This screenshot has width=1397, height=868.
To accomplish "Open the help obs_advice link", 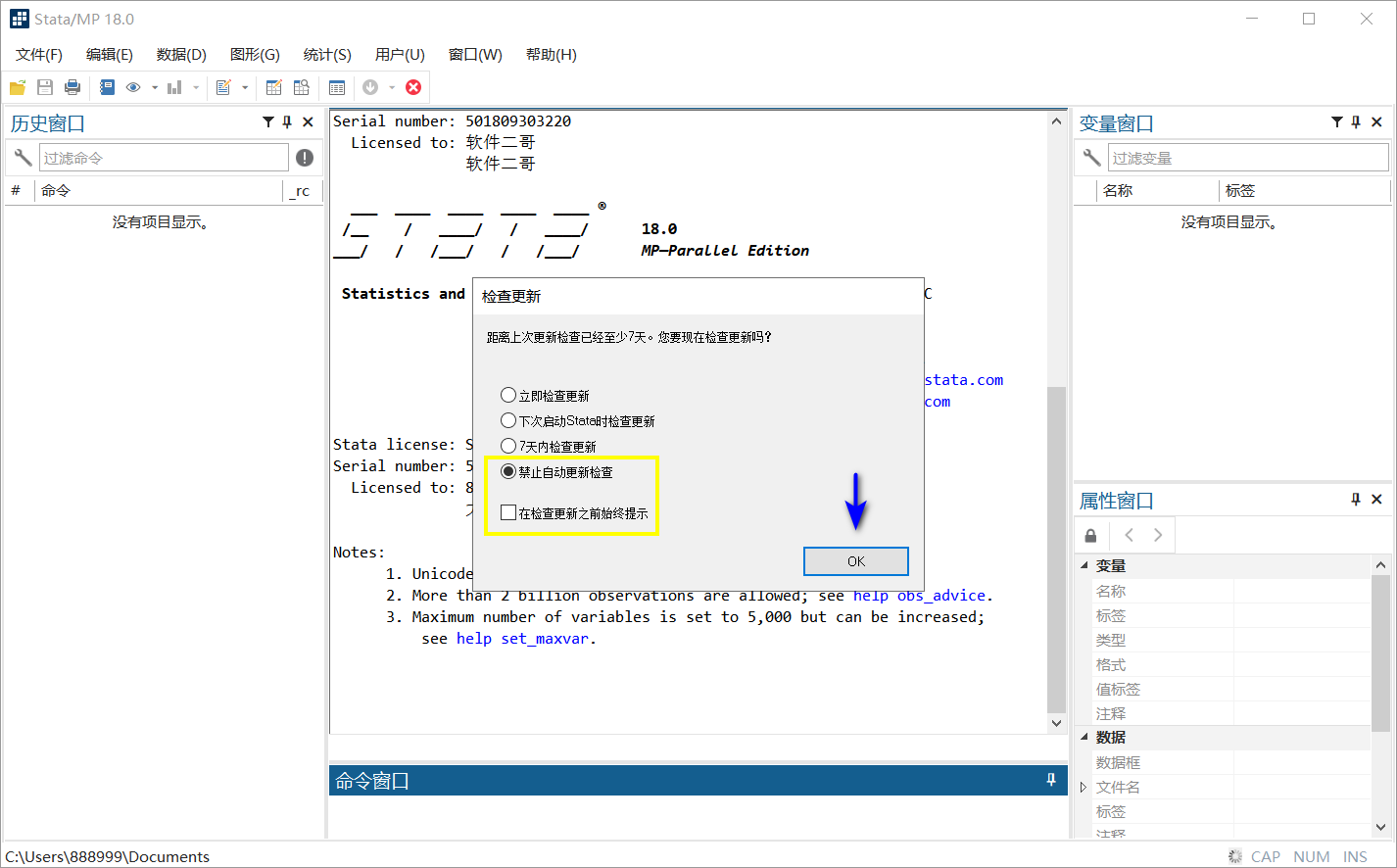I will click(x=919, y=596).
